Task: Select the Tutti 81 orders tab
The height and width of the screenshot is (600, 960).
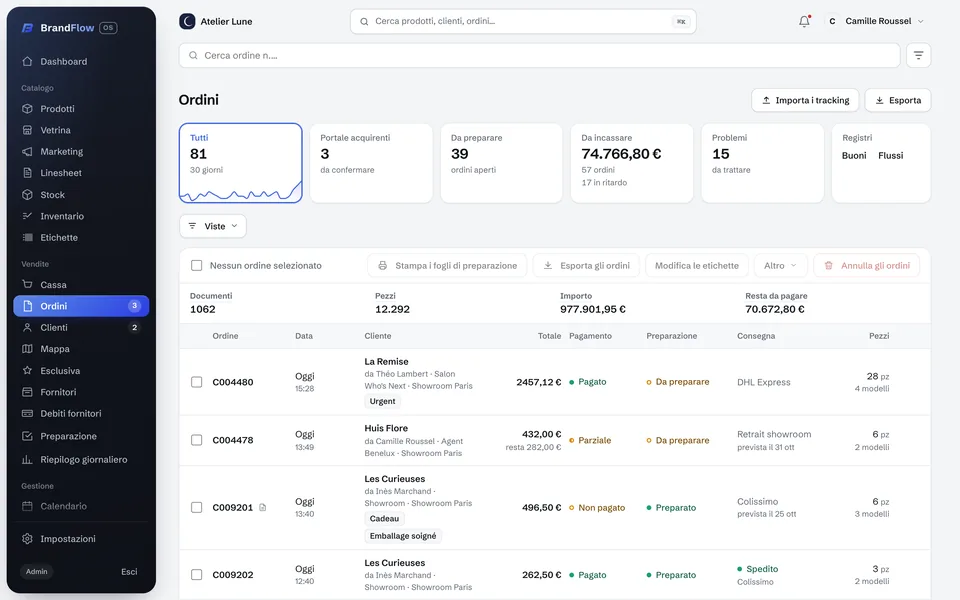Action: pos(241,163)
